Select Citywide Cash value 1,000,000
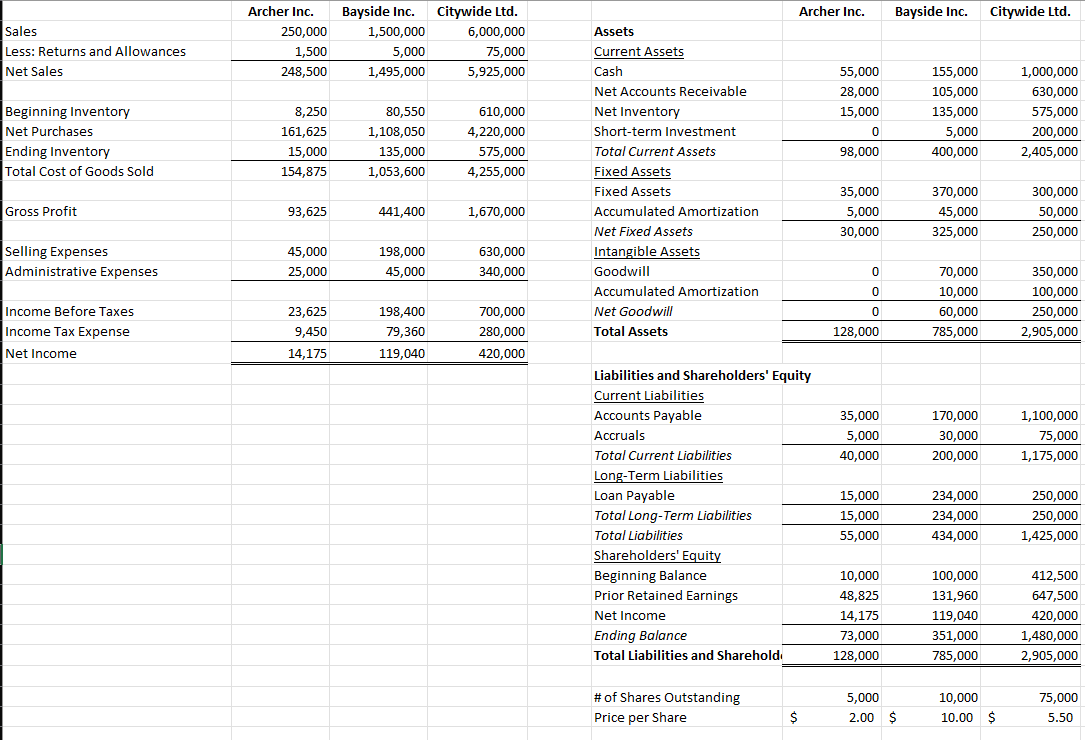The height and width of the screenshot is (740, 1085). [x=1049, y=71]
